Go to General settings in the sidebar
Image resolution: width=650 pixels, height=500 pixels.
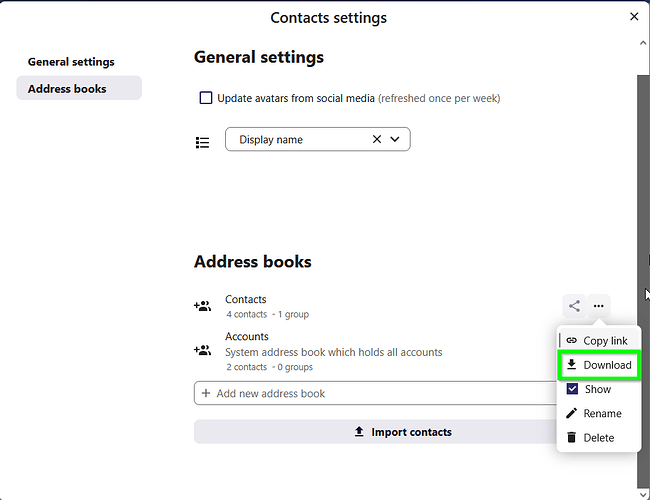point(71,62)
